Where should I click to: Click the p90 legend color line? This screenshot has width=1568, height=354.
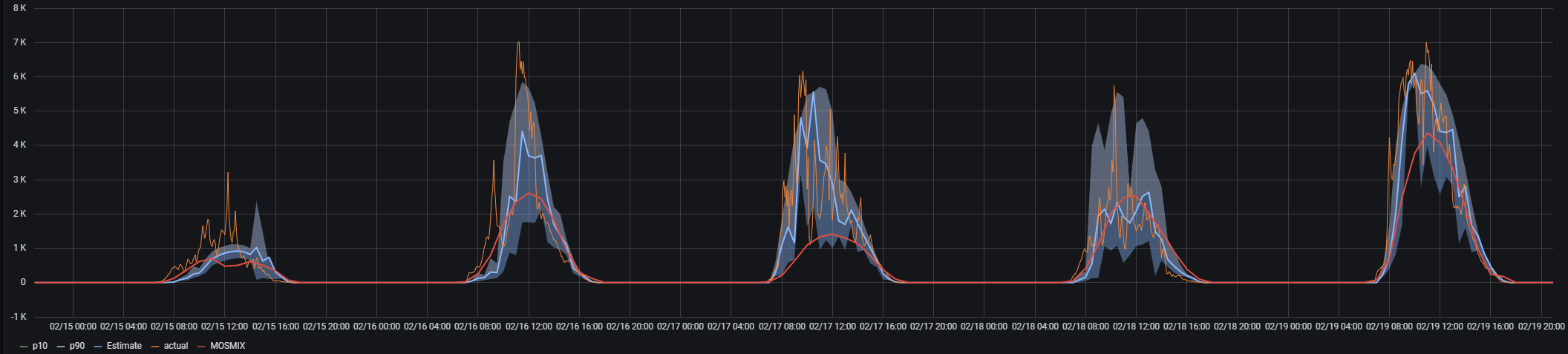pos(61,346)
